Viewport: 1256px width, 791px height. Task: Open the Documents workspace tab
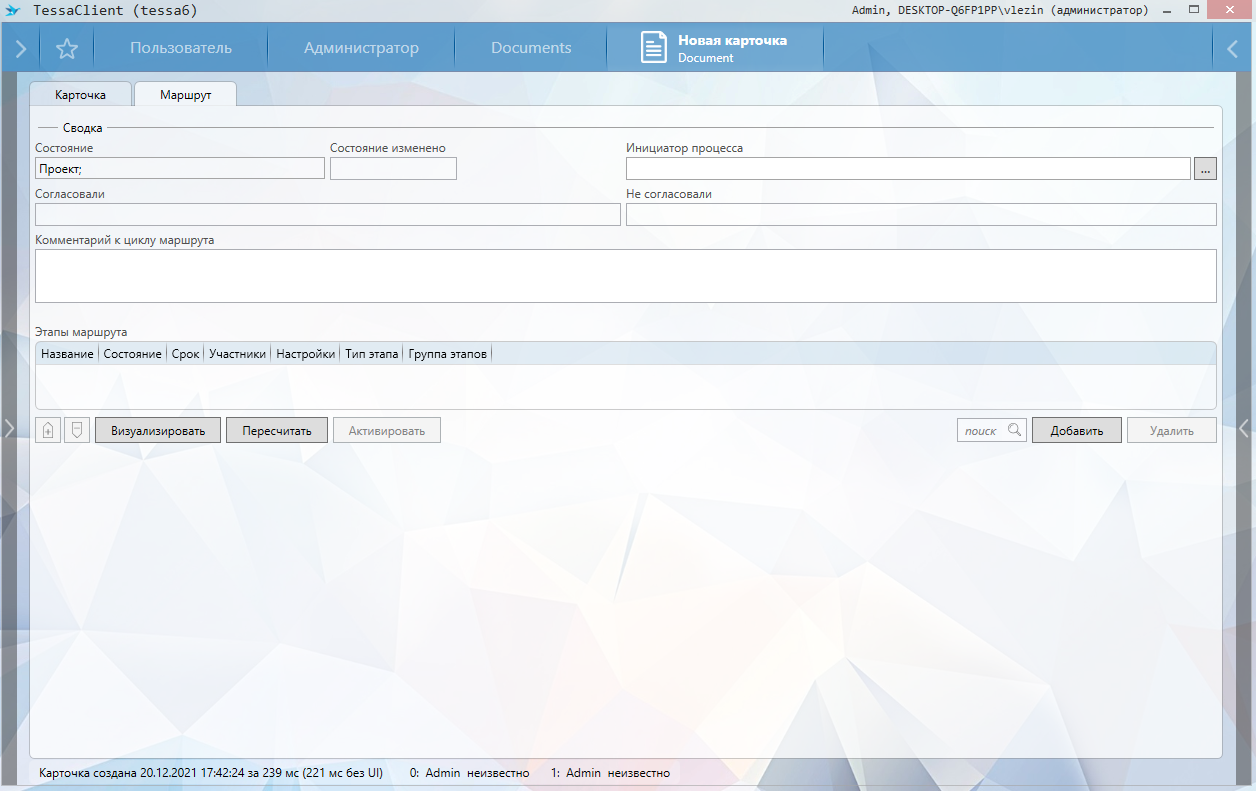(531, 48)
